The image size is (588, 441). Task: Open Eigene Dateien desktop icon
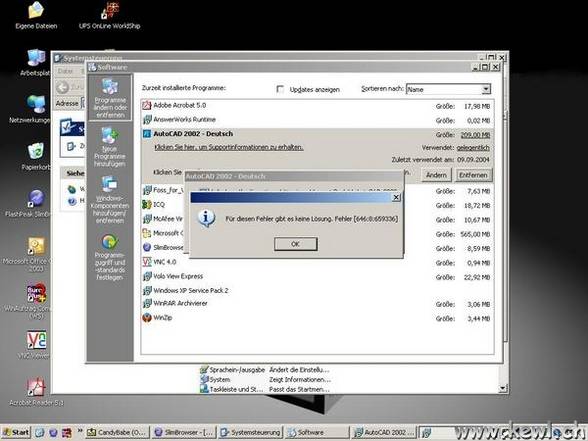coord(36,16)
